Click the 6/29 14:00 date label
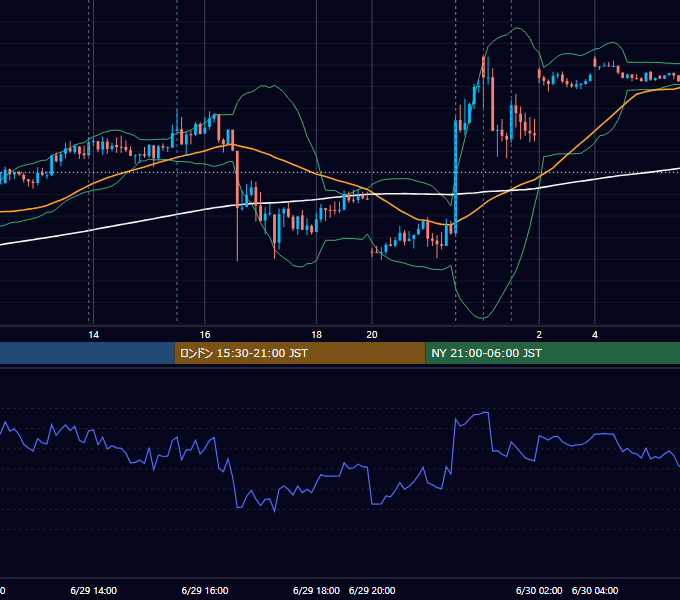 point(93,590)
